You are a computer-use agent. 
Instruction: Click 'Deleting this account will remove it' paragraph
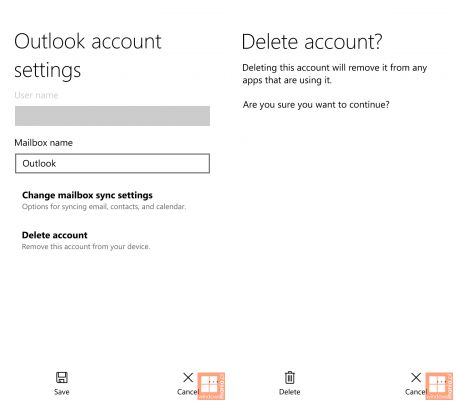335,74
